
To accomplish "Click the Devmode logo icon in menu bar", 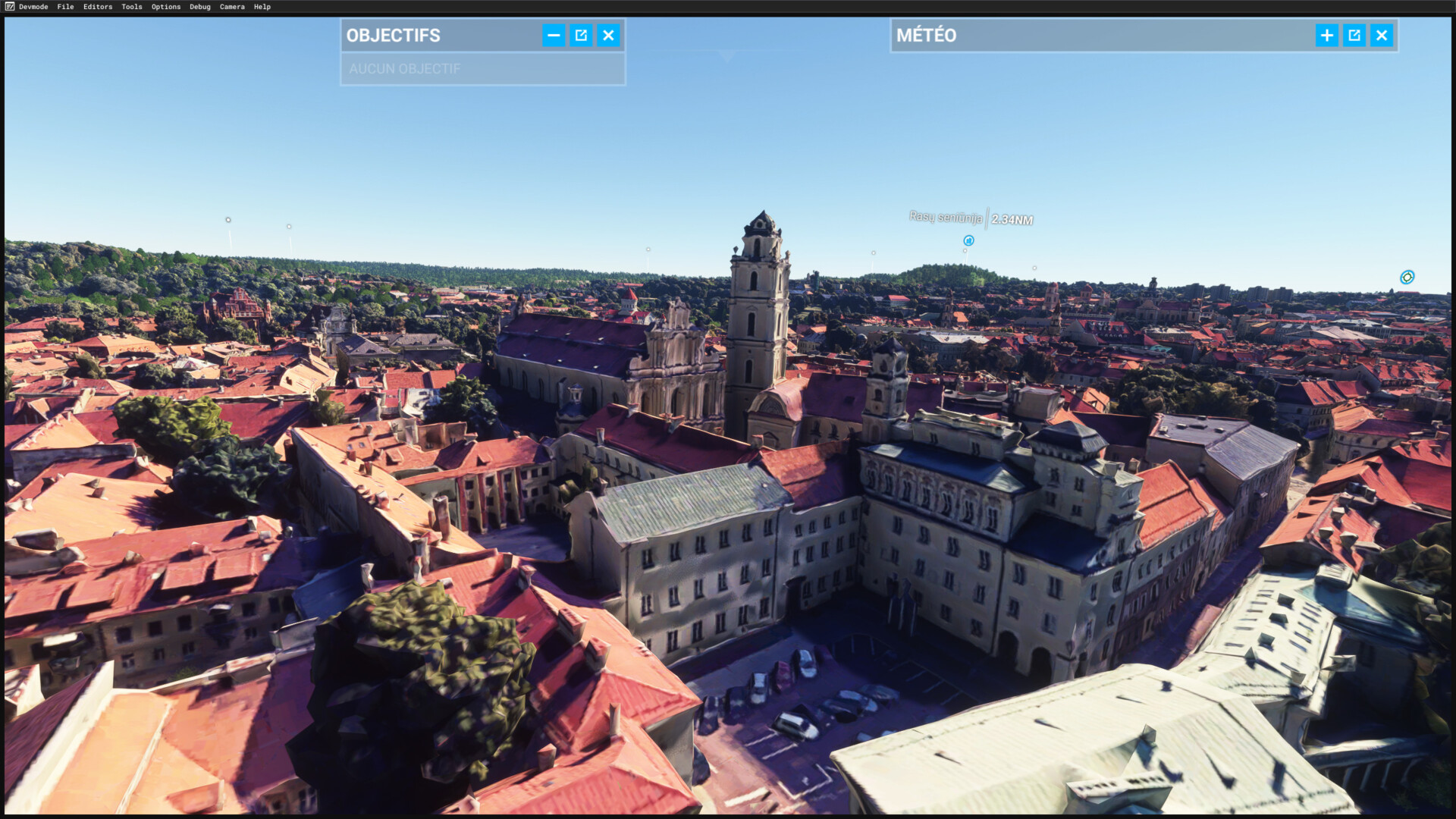I will tap(10, 6).
